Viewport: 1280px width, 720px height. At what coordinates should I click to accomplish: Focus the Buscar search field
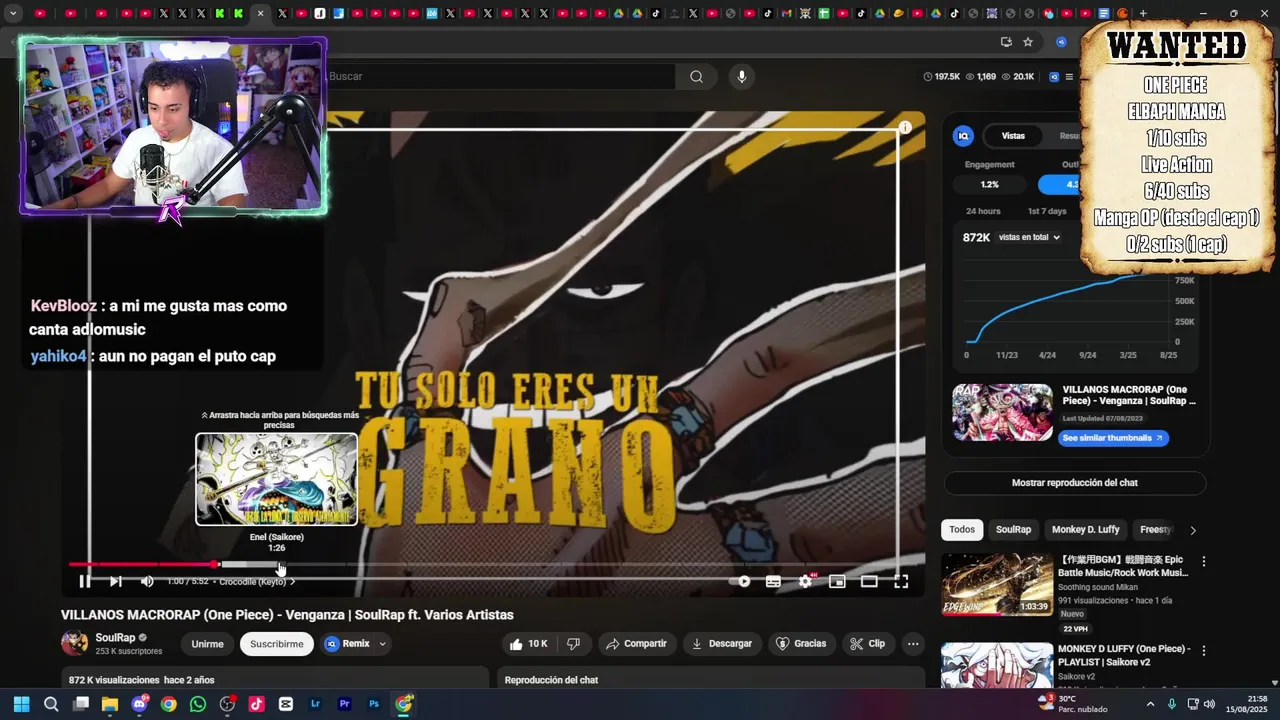pyautogui.click(x=500, y=76)
